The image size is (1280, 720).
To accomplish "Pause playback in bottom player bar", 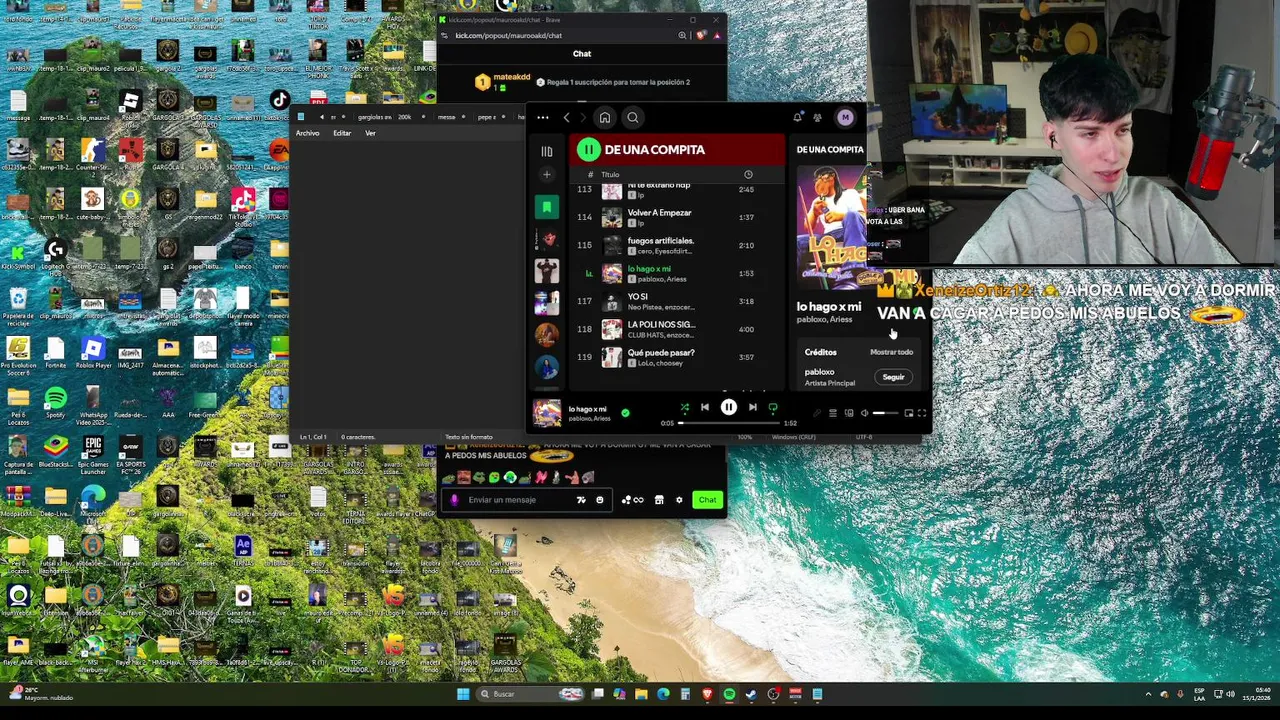I will 728,407.
